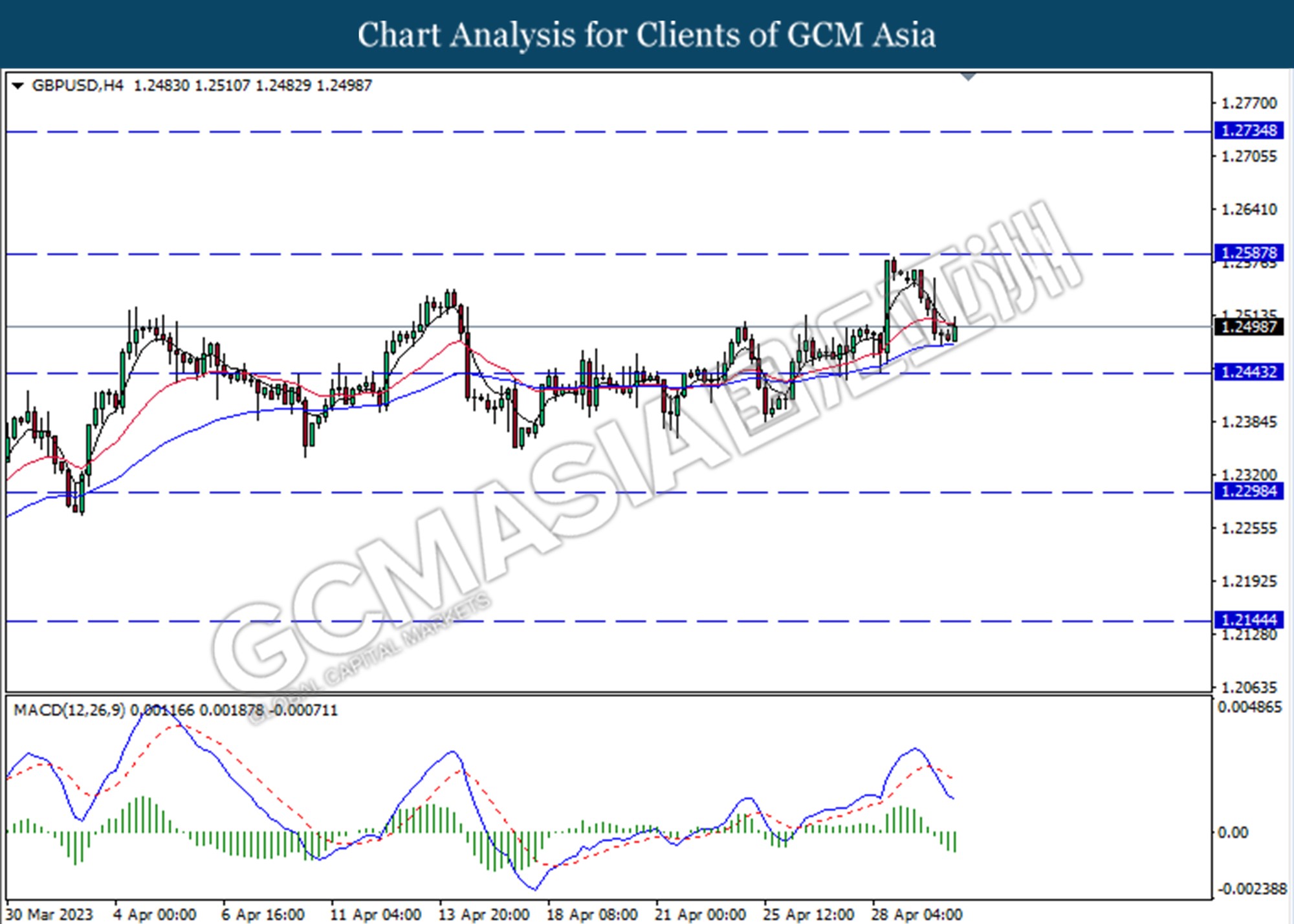Screen dimensions: 1294x924
Task: Click the MACD zero level 0.00
Action: point(1233,833)
